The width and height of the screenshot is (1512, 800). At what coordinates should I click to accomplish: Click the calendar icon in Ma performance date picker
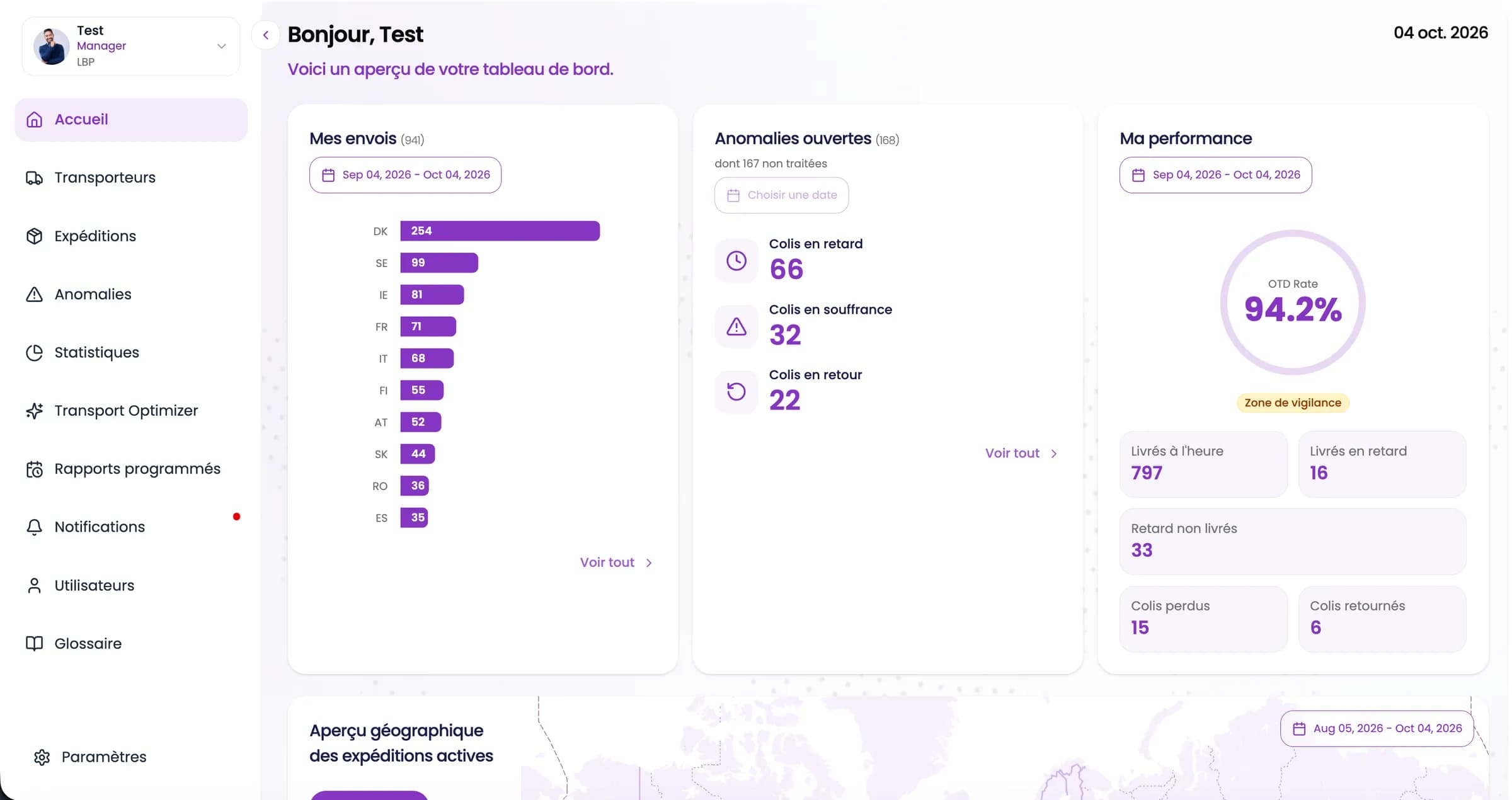coord(1138,175)
